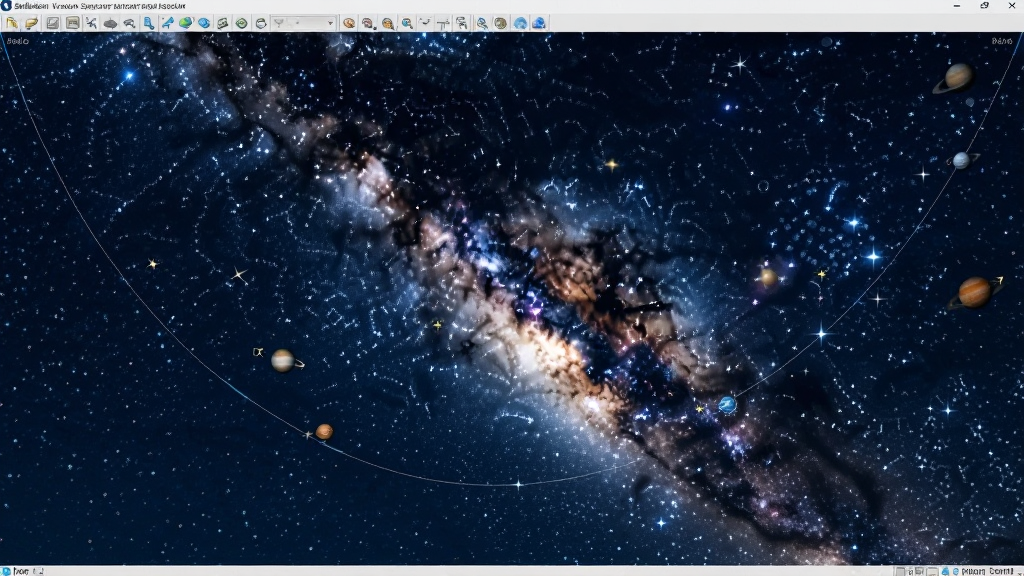Click the gray square edit toolbar icon
Image resolution: width=1024 pixels, height=576 pixels.
[x=52, y=23]
